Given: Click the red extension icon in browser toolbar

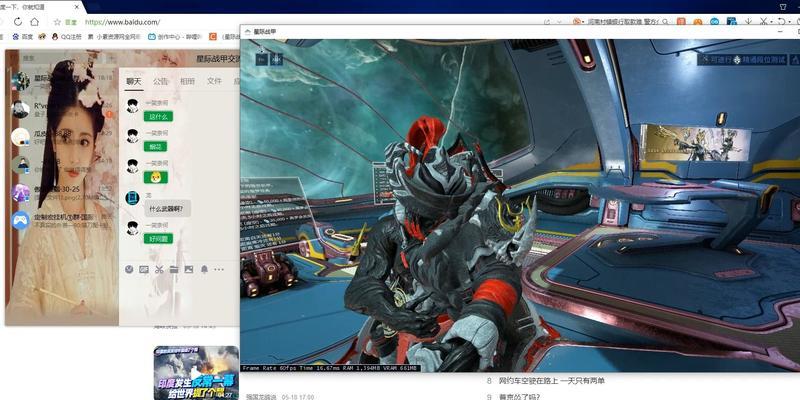Looking at the screenshot, I should pyautogui.click(x=681, y=22).
